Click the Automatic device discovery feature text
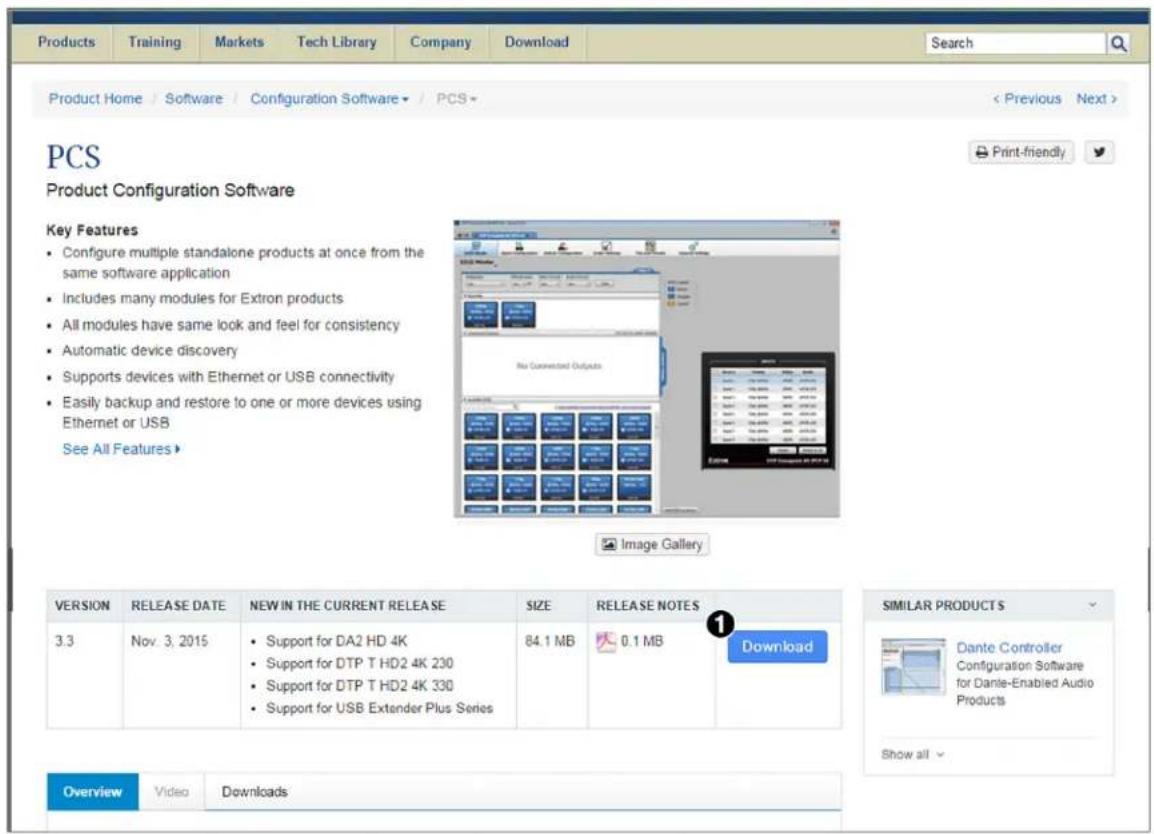The width and height of the screenshot is (1154, 834). click(x=150, y=350)
